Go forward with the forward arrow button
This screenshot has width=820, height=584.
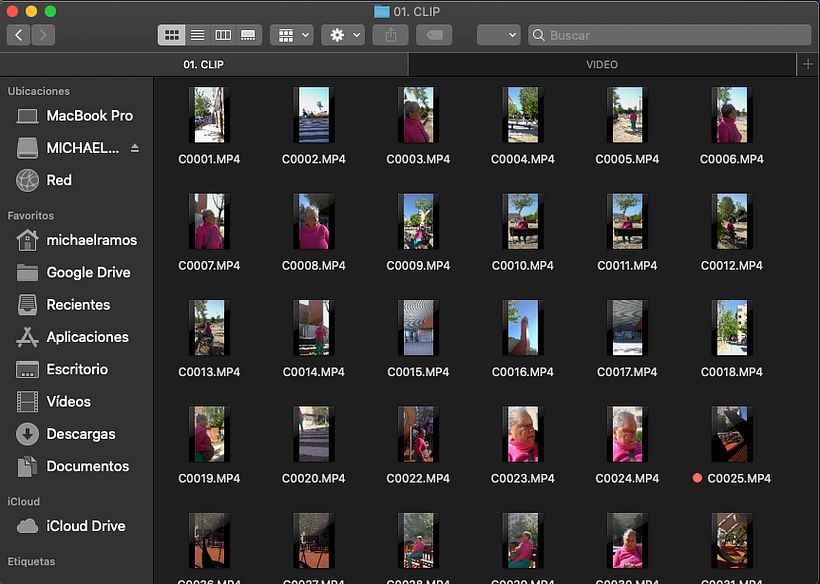pyautogui.click(x=43, y=35)
